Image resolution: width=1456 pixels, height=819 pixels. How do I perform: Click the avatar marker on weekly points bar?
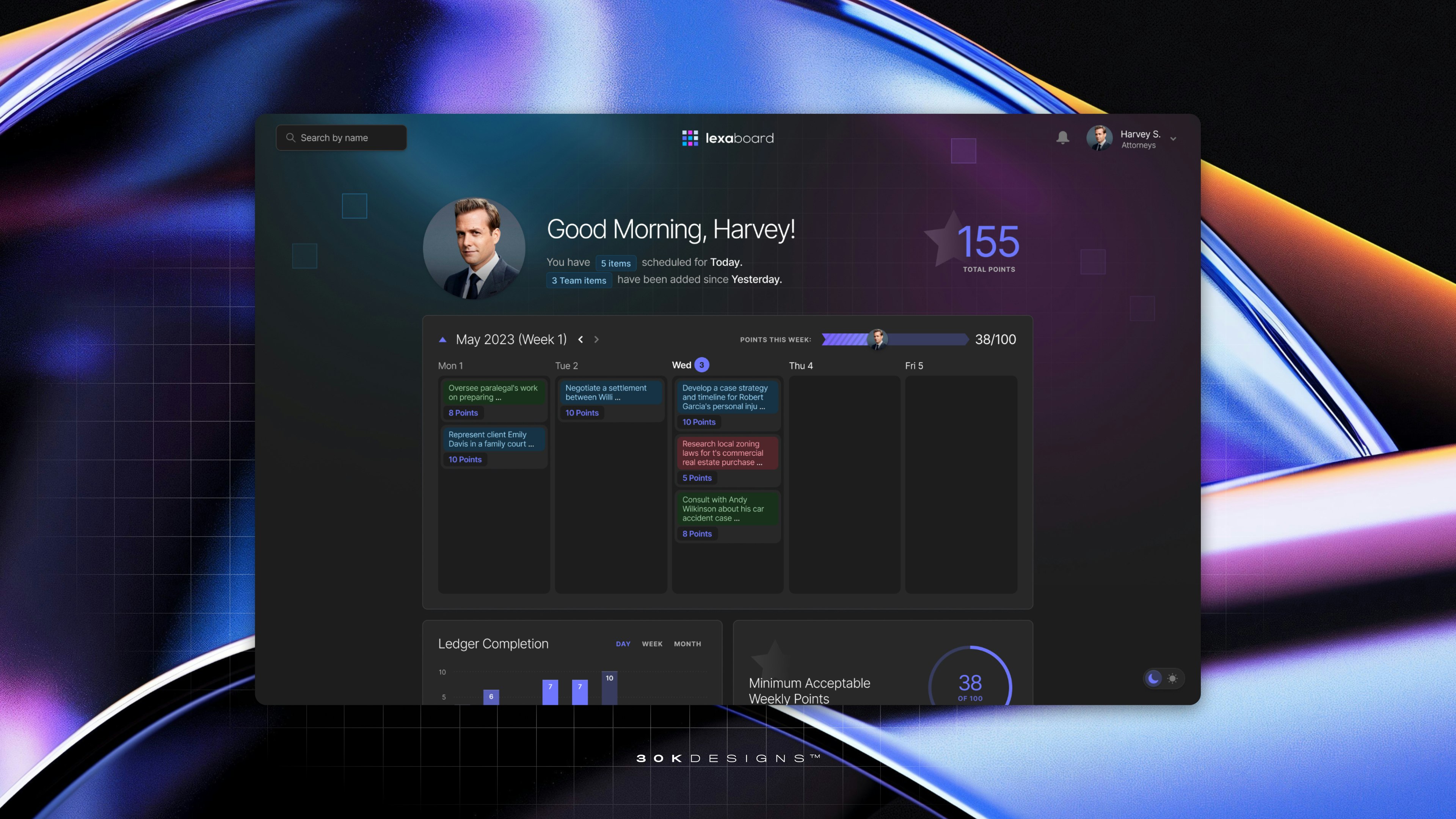[x=877, y=339]
